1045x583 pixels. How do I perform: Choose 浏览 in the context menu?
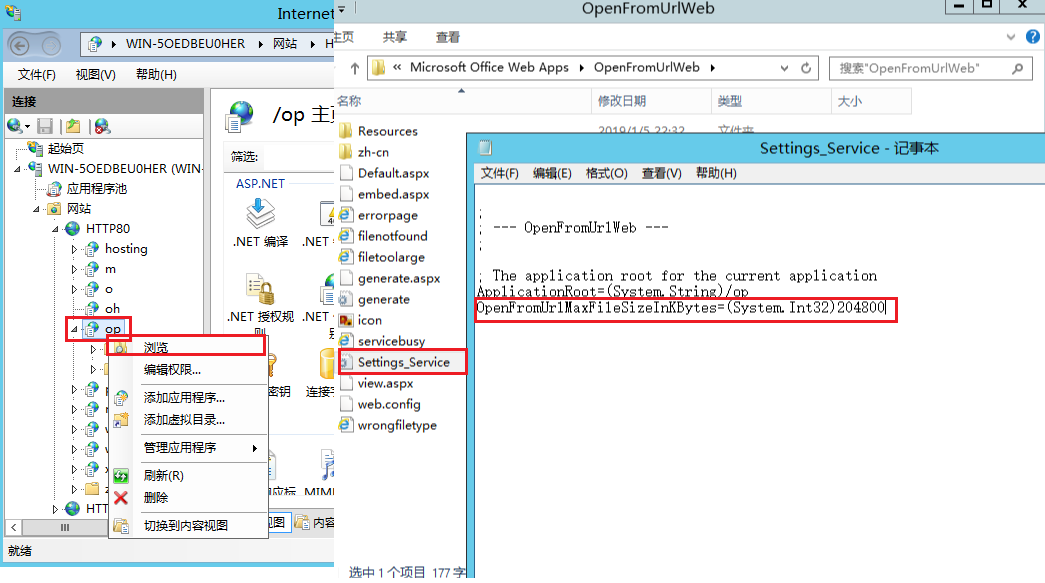coord(189,348)
